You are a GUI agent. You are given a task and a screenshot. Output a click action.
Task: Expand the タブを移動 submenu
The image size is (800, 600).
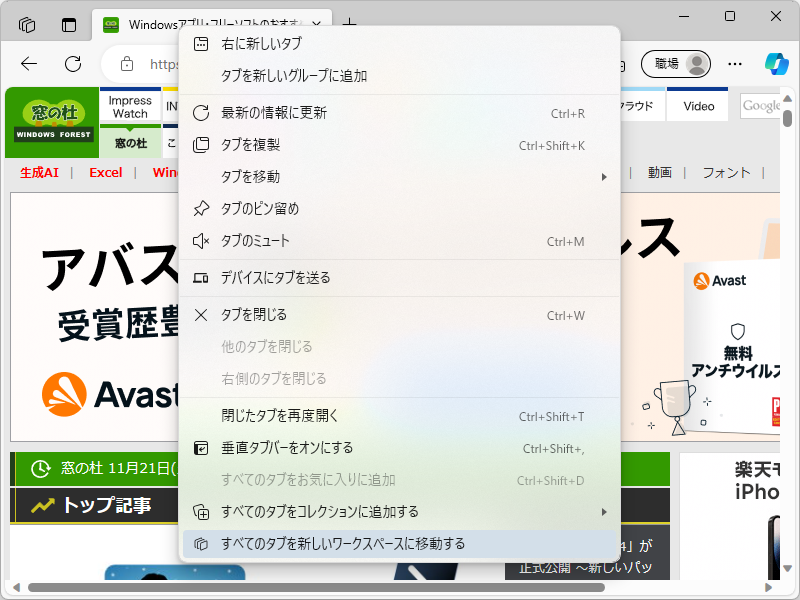399,177
